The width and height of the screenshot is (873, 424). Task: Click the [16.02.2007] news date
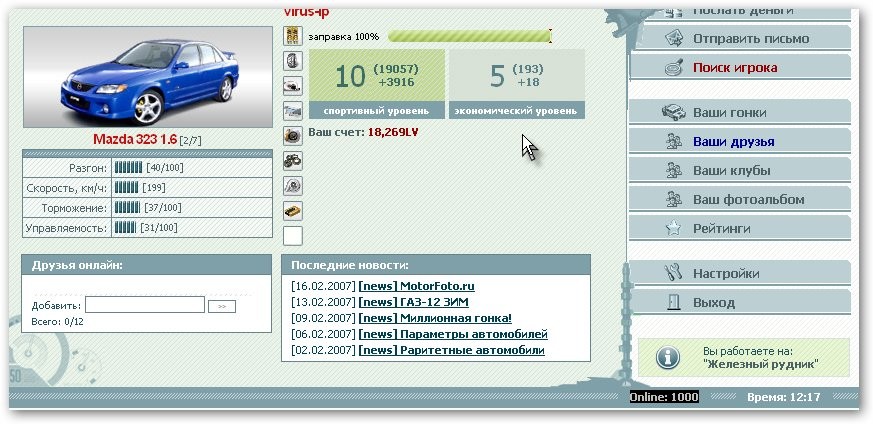point(323,287)
